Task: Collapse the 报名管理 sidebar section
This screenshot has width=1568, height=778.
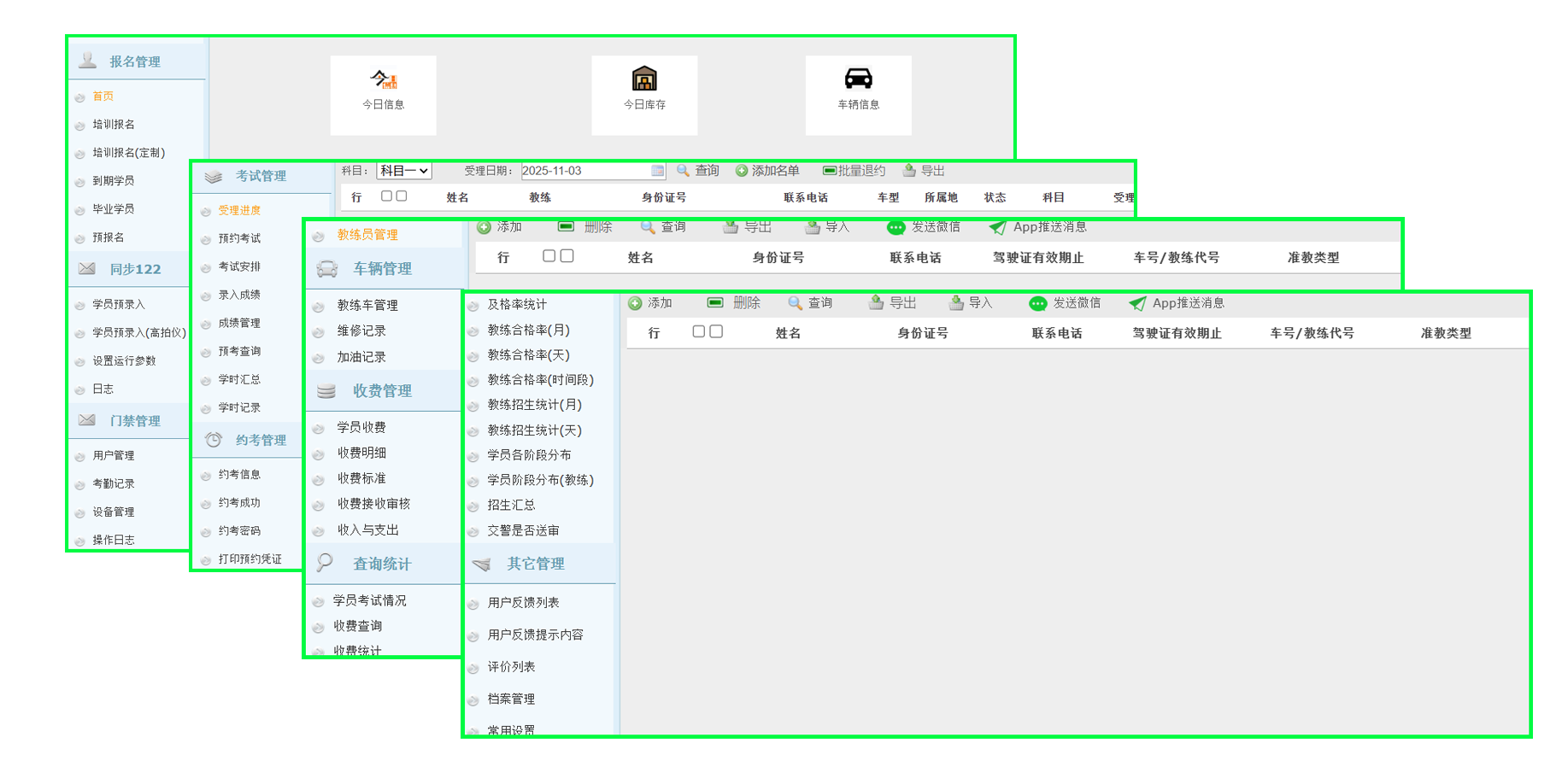Action: click(x=137, y=61)
